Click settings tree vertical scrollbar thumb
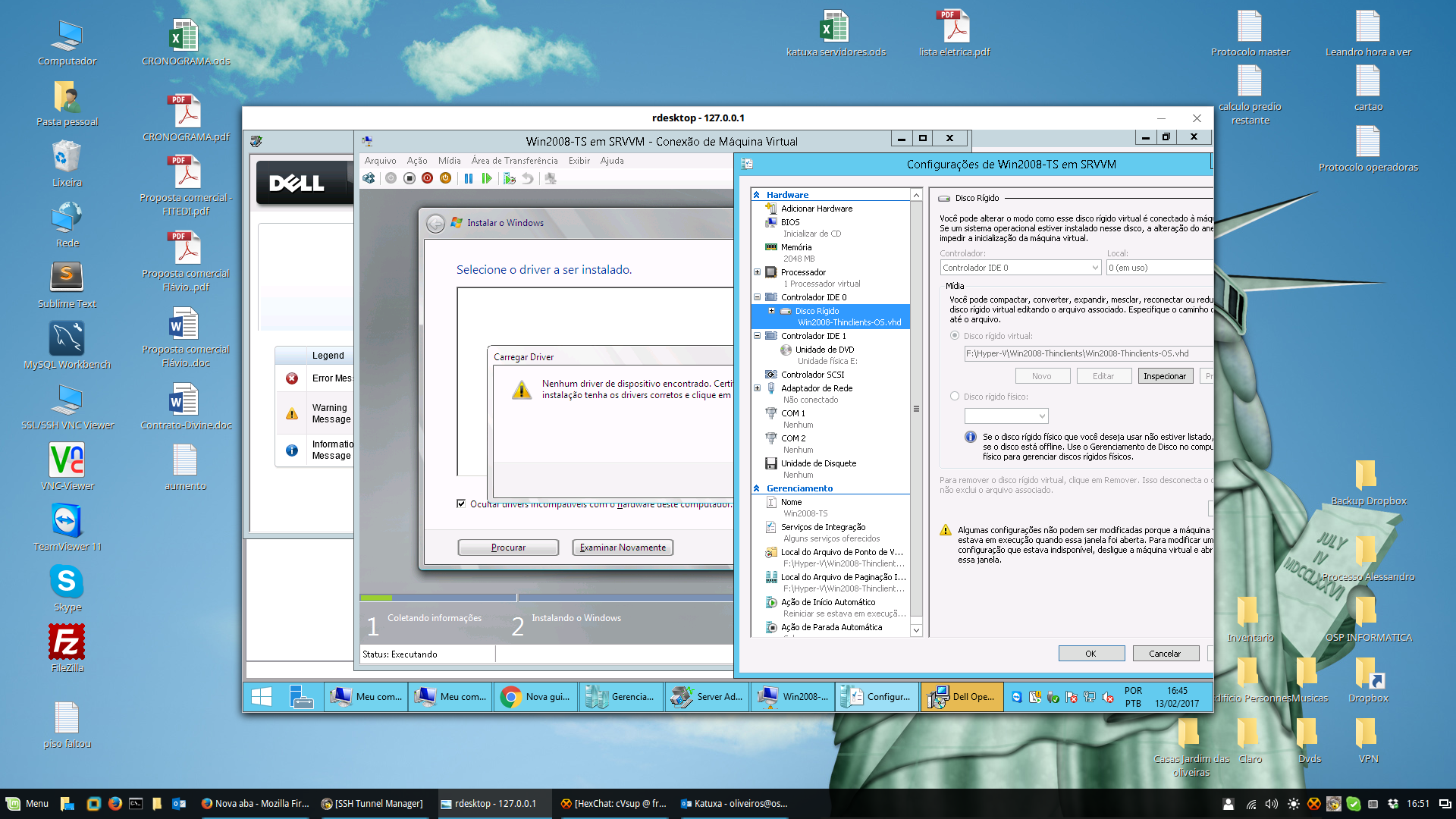This screenshot has width=1456, height=819. click(x=916, y=409)
